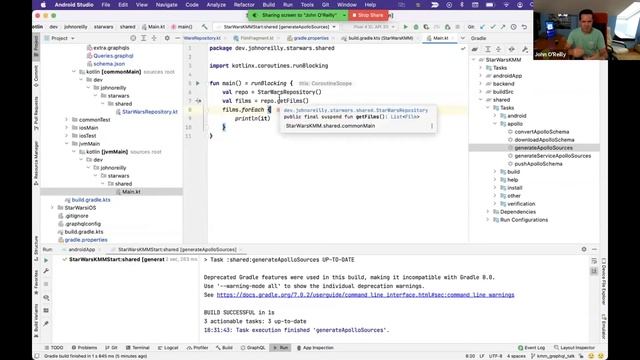Viewport: 640px width, 360px height.
Task: Click Collapse All in the Project panel header
Action: (x=154, y=38)
